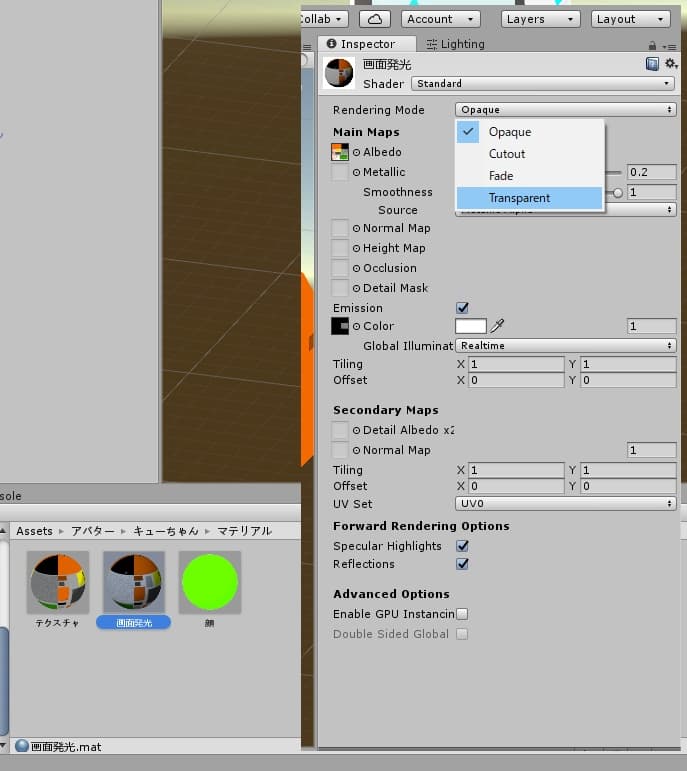Open the material help book icon

[652, 64]
